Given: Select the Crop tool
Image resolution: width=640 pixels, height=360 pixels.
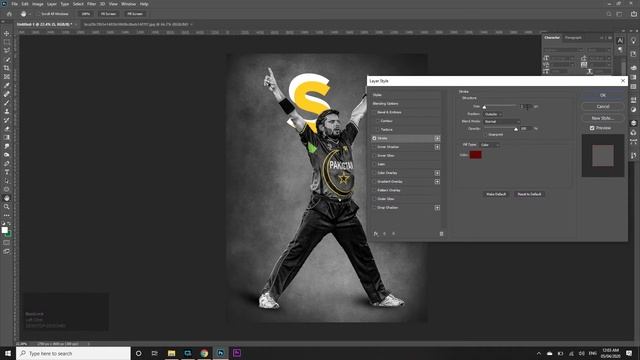Looking at the screenshot, I should point(7,68).
